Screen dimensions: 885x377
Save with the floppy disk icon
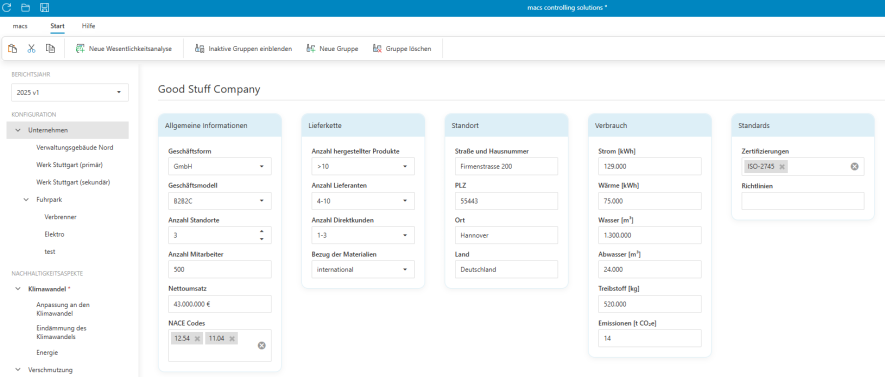[x=45, y=7]
